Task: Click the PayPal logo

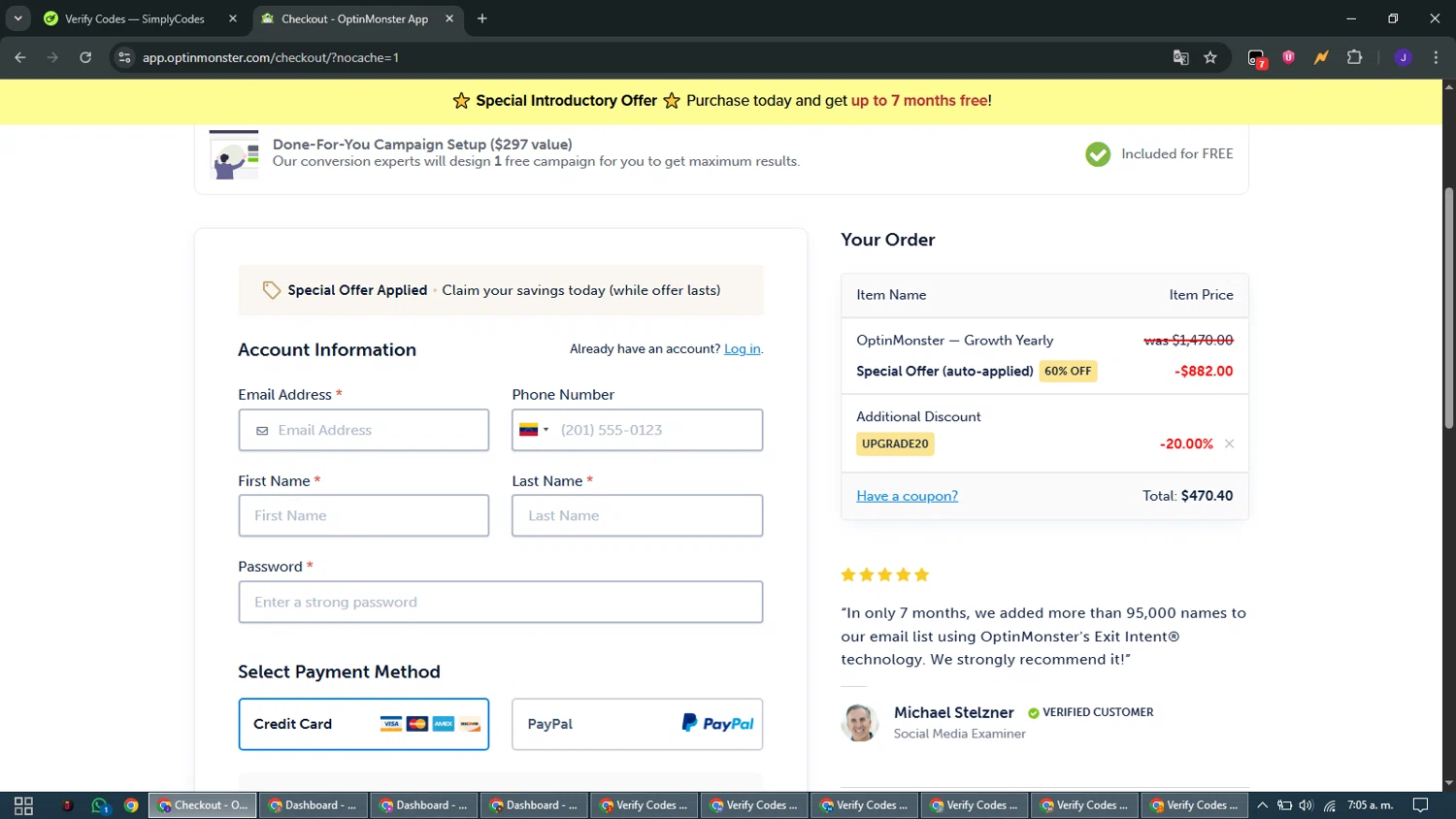Action: pyautogui.click(x=717, y=724)
